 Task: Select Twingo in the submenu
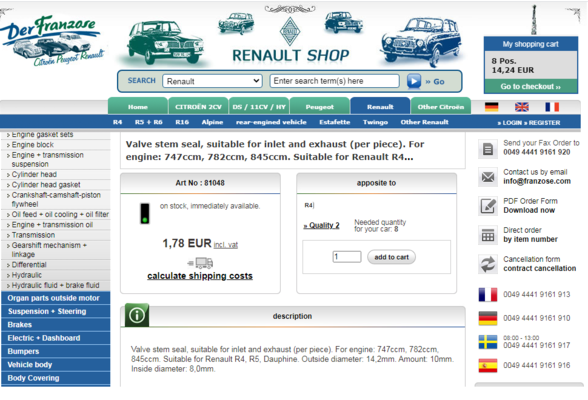(375, 122)
